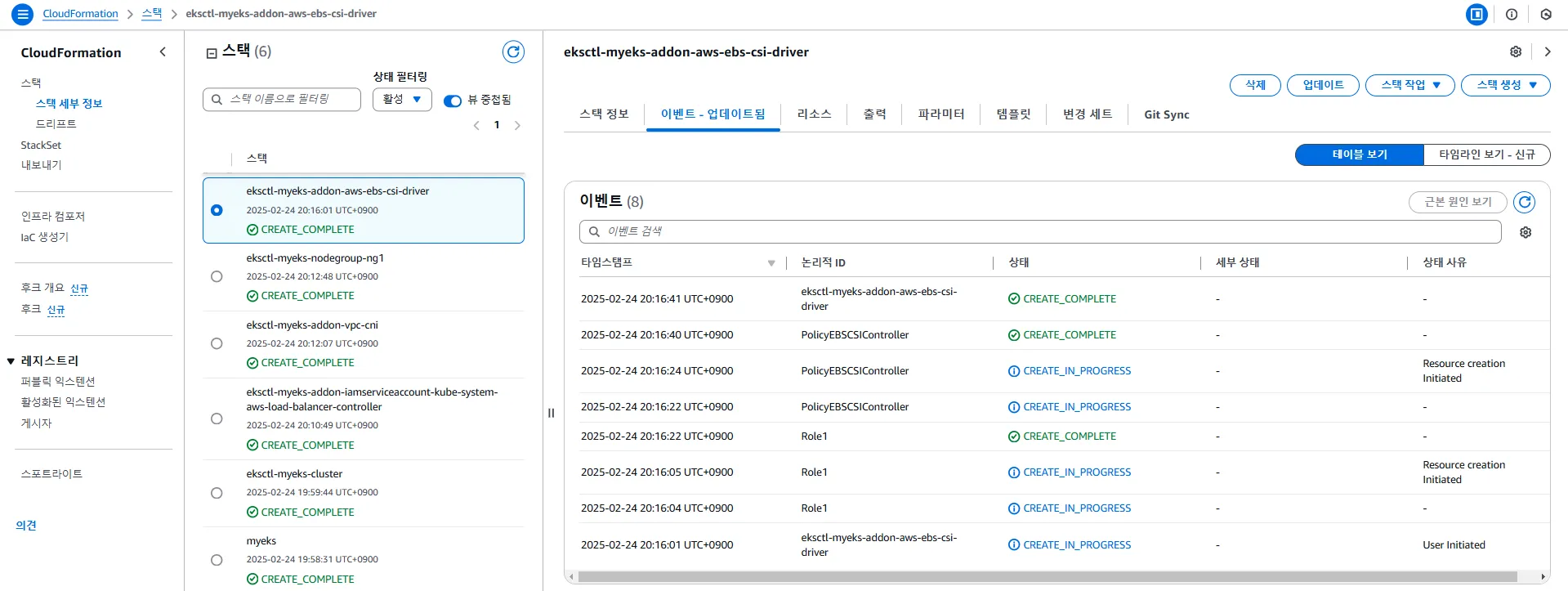Open the Git Sync tab
Screen dimensions: 1568x591
coord(1167,114)
